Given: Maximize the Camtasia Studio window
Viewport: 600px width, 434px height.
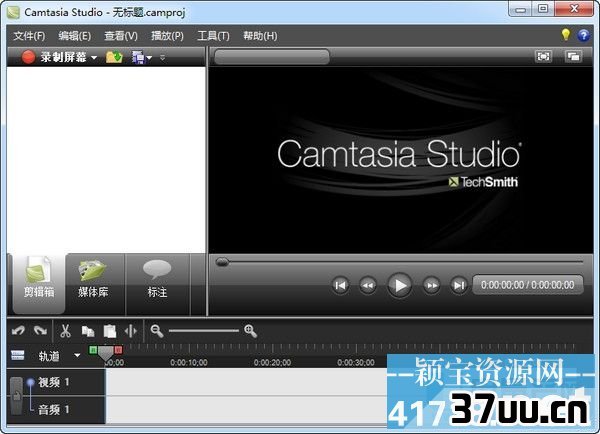Looking at the screenshot, I should pyautogui.click(x=543, y=9).
